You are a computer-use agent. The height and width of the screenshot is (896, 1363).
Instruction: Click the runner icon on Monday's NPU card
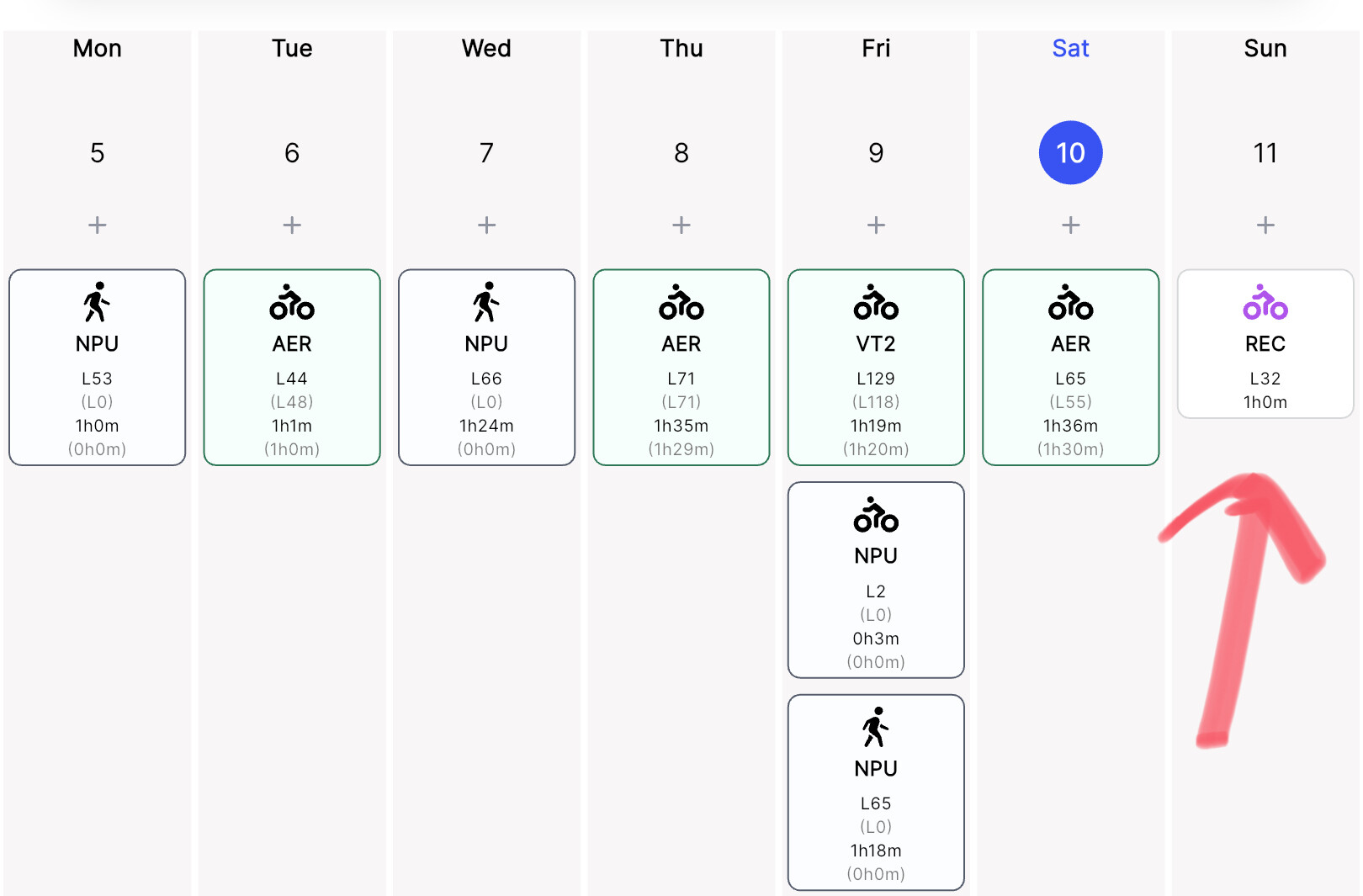click(98, 302)
